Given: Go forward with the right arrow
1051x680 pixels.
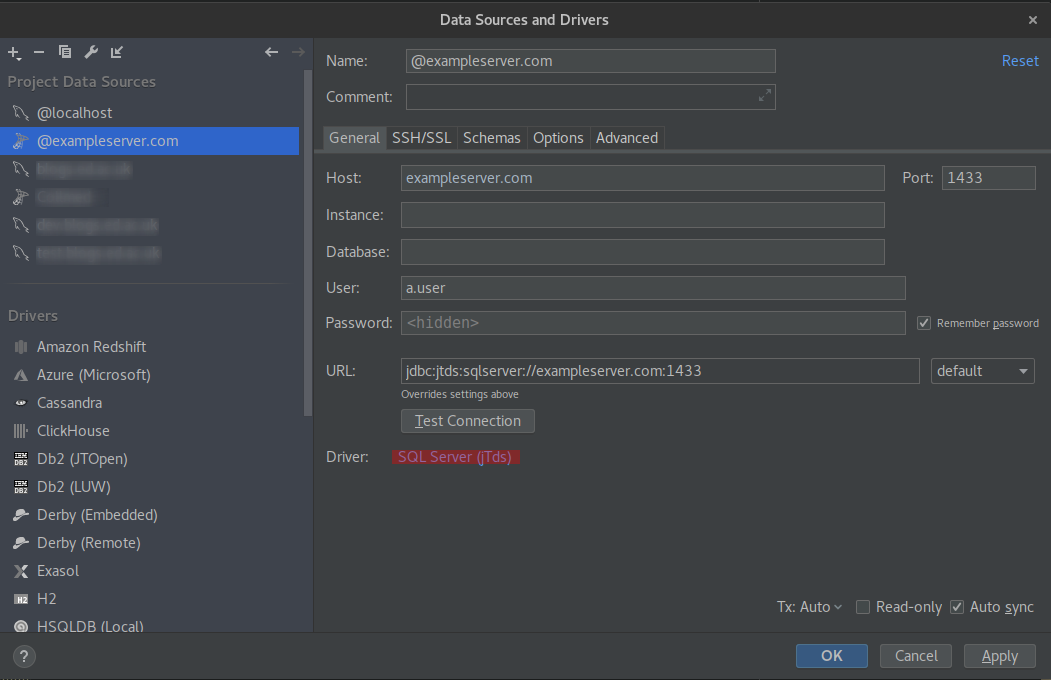Looking at the screenshot, I should (298, 52).
